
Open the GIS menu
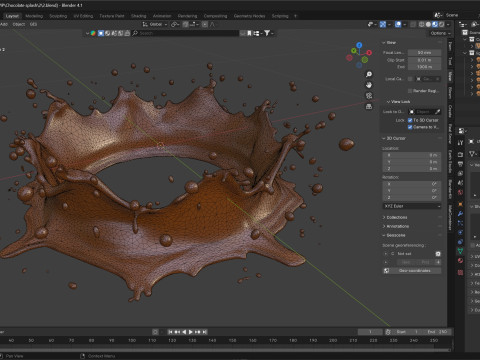[33, 24]
